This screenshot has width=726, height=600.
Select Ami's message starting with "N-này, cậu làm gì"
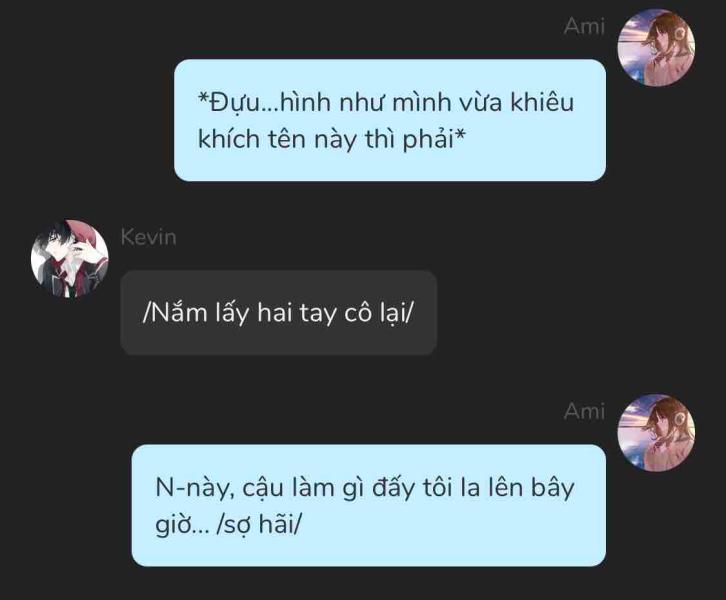click(369, 506)
